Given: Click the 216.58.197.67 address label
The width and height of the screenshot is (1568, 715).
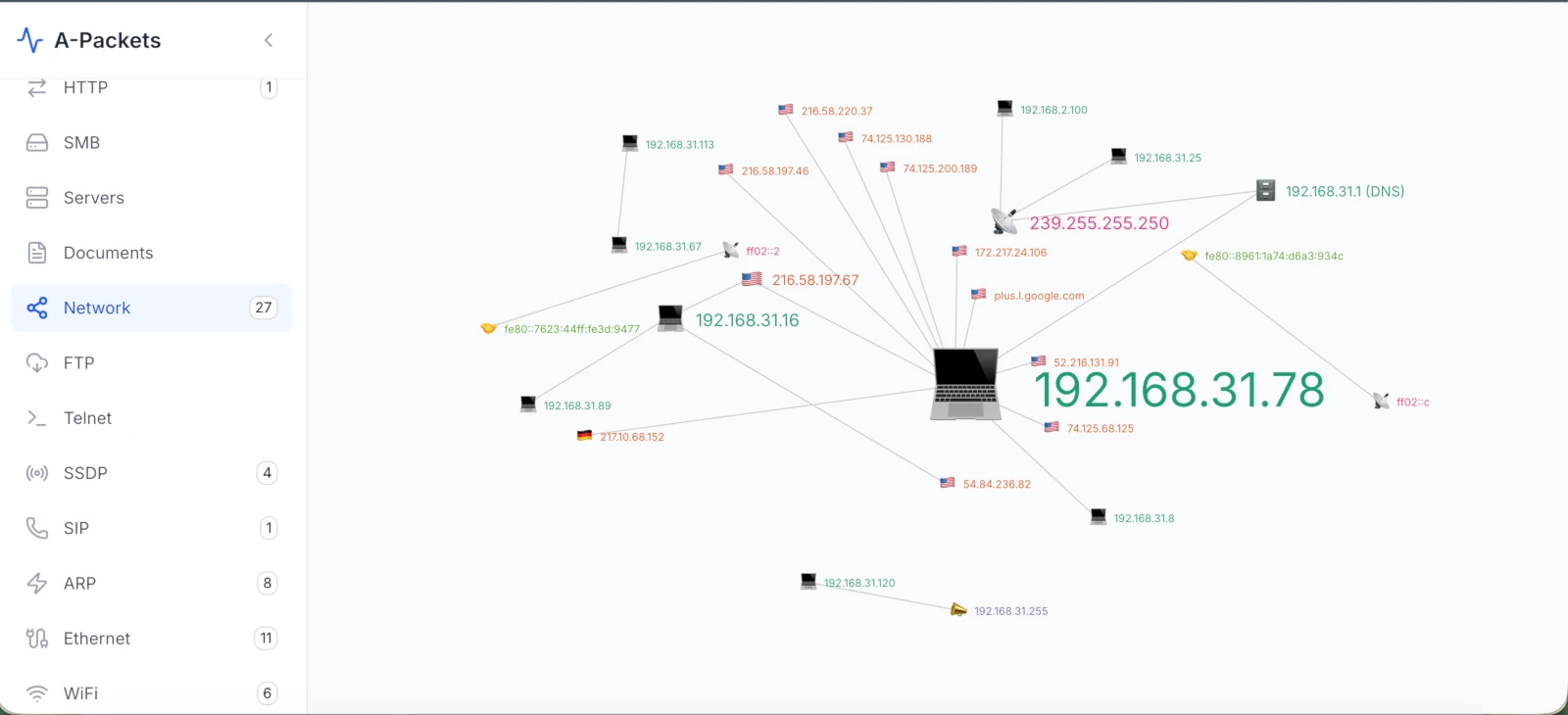Looking at the screenshot, I should tap(815, 280).
